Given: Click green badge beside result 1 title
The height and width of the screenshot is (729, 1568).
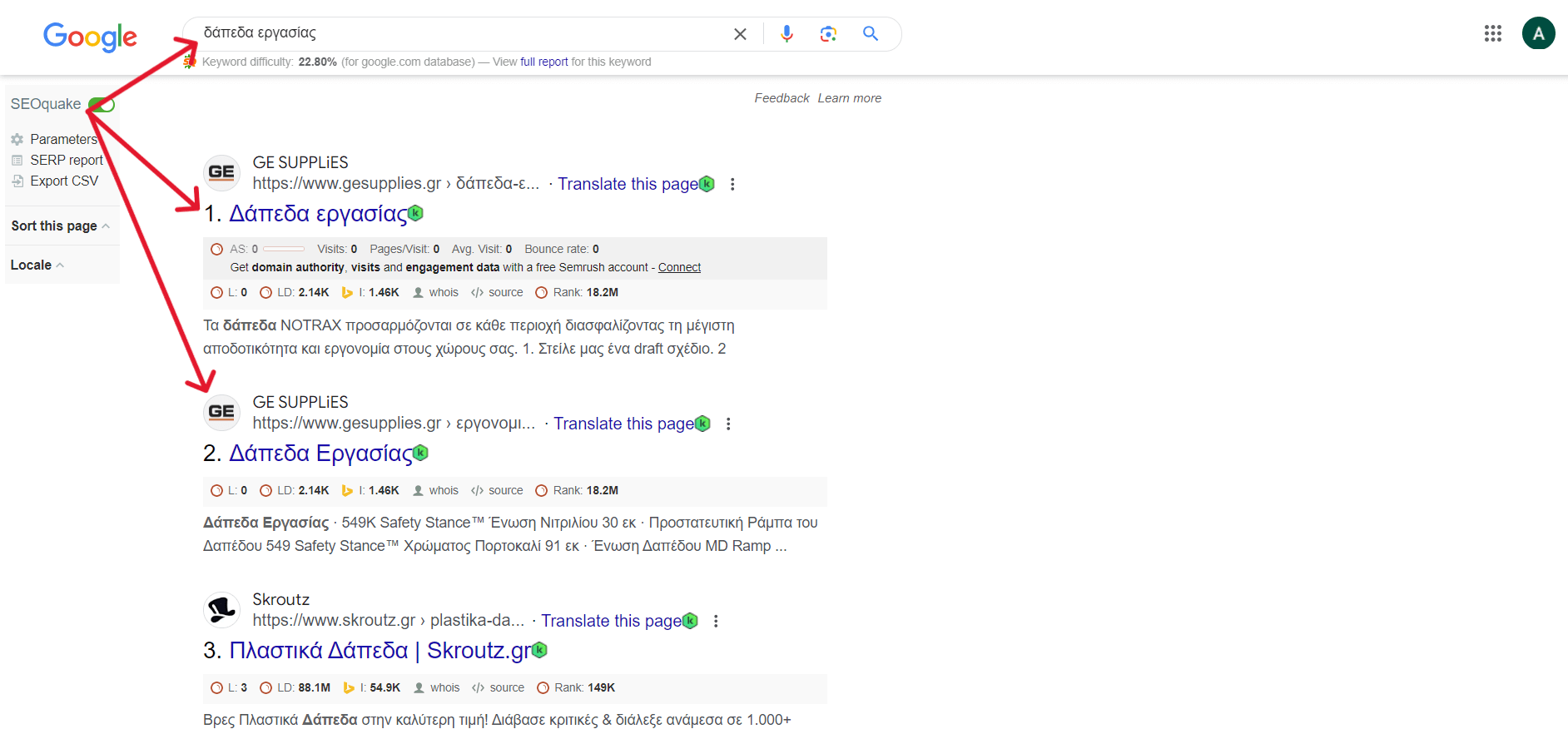Looking at the screenshot, I should point(416,213).
